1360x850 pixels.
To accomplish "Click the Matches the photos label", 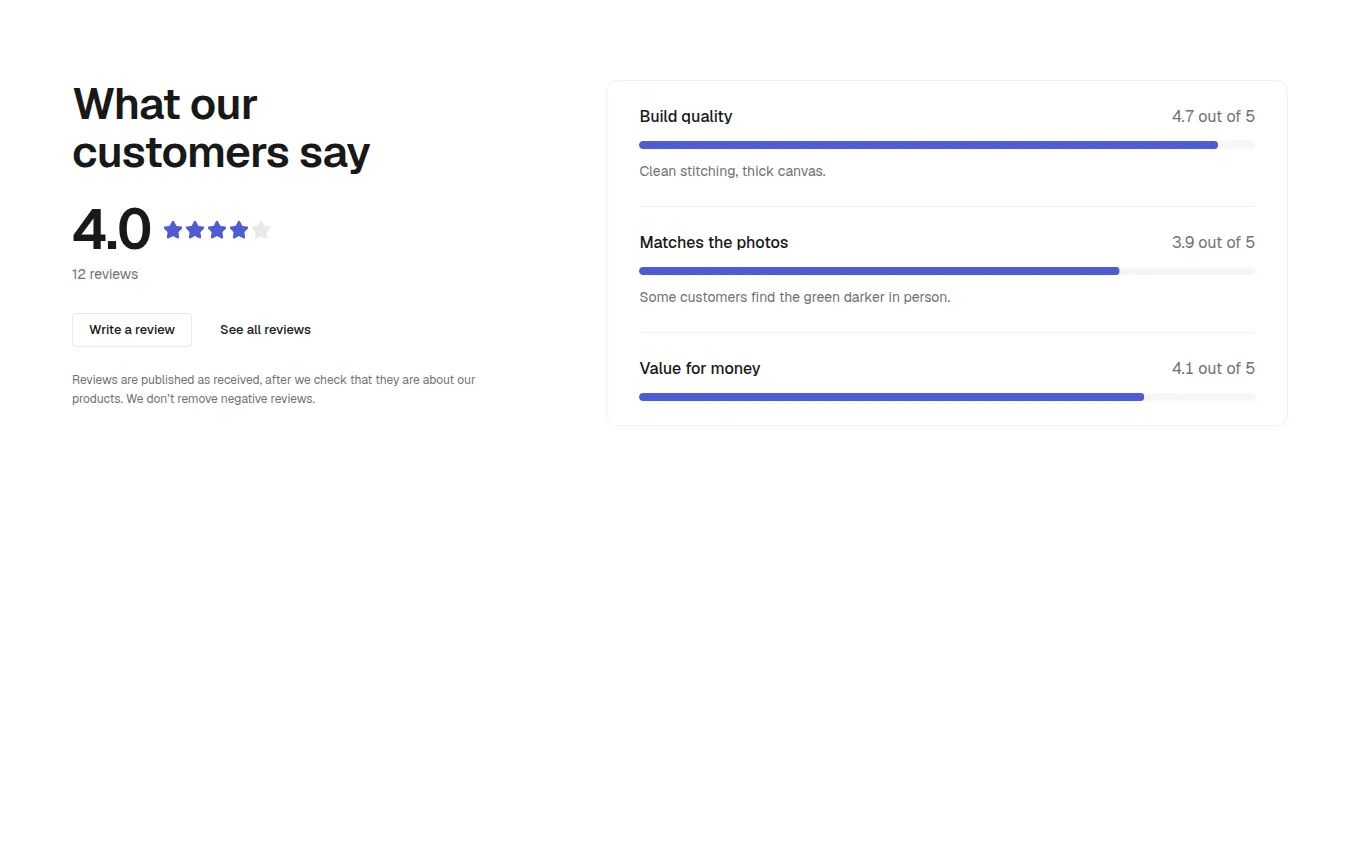I will (714, 242).
